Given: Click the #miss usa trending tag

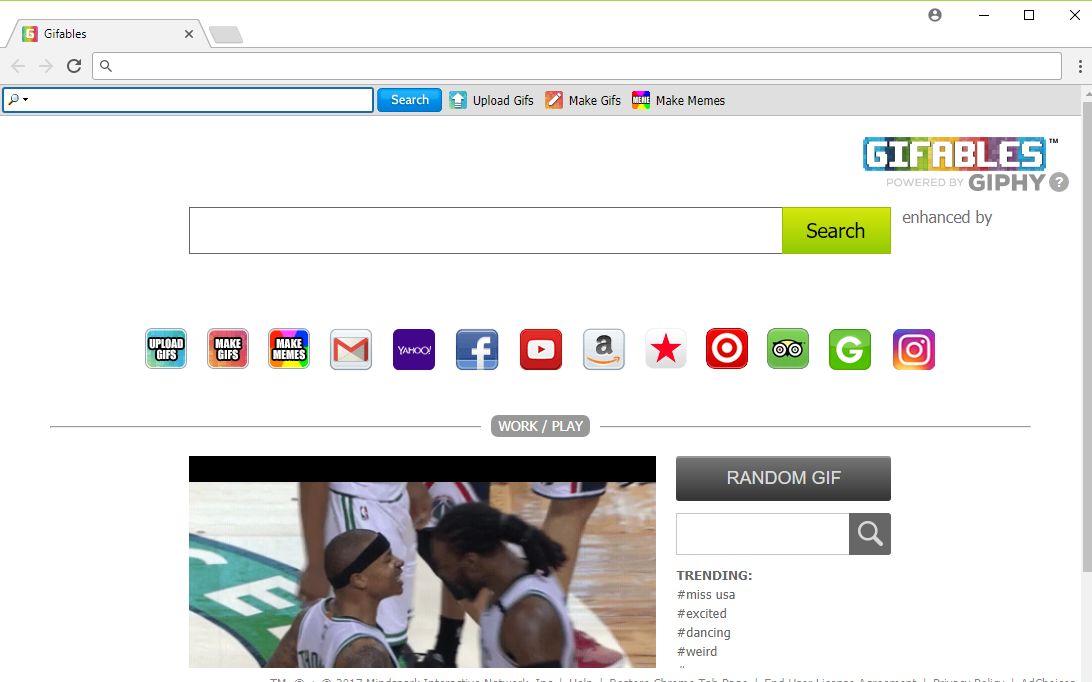Looking at the screenshot, I should 705,594.
